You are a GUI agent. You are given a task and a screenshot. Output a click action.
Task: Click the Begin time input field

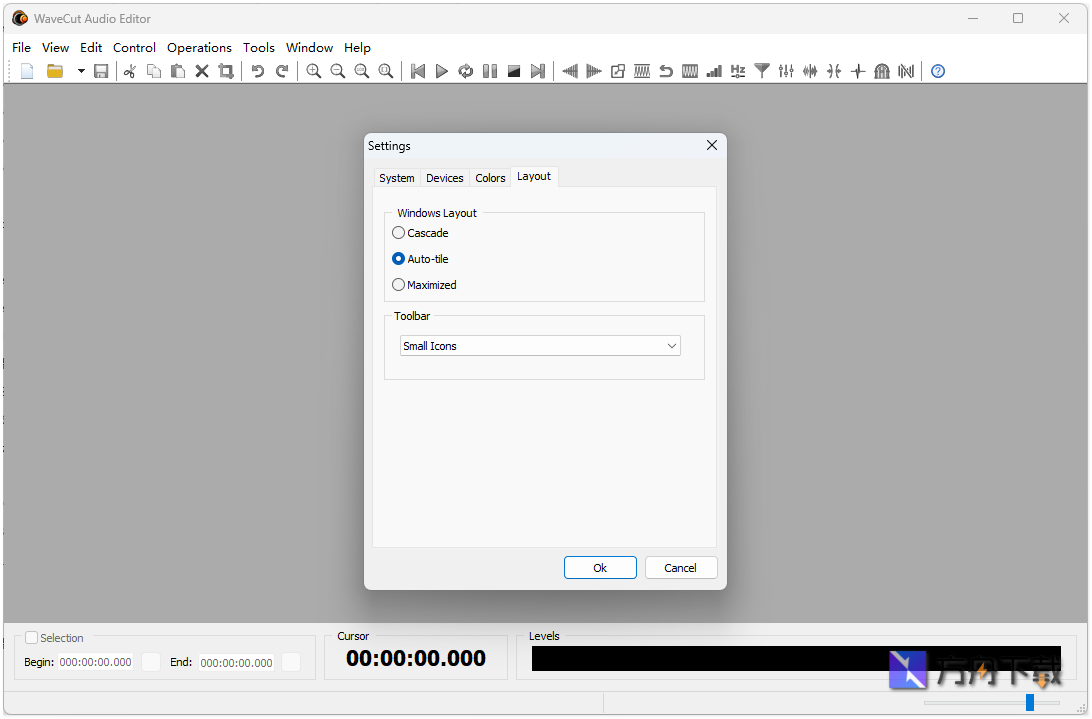click(95, 662)
